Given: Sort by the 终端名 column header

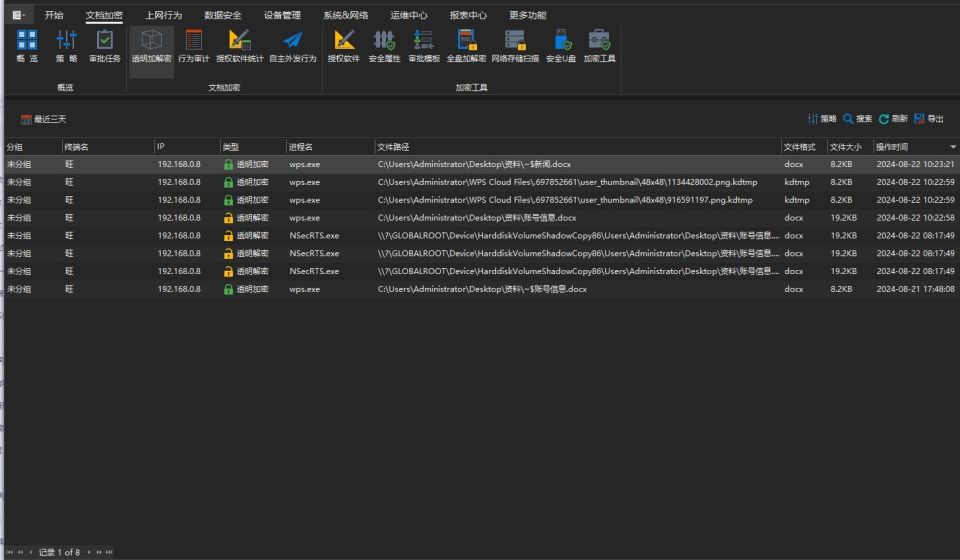Looking at the screenshot, I should tap(108, 147).
